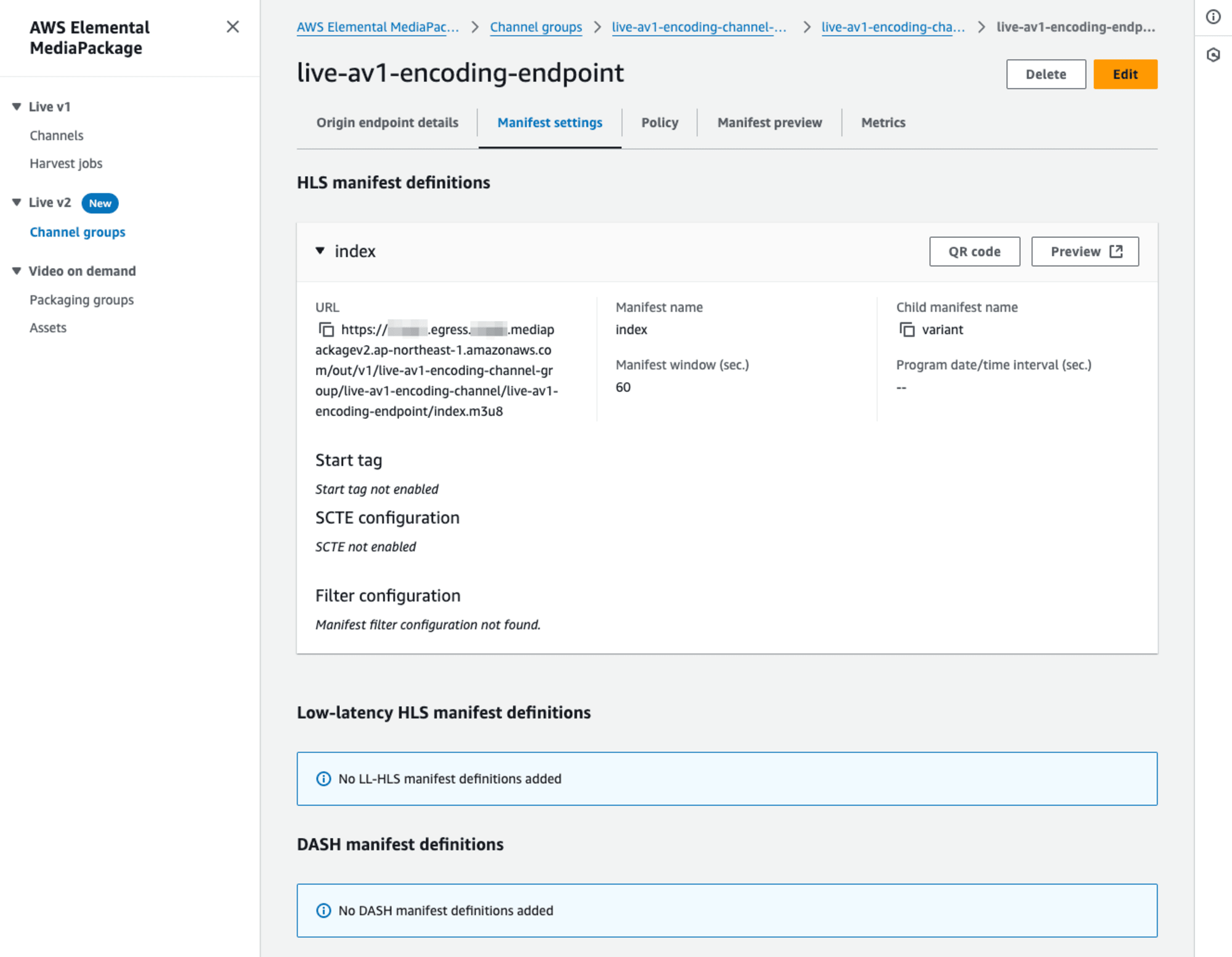Image resolution: width=1232 pixels, height=957 pixels.
Task: Click the New badge beside Live v2
Action: pyautogui.click(x=100, y=203)
